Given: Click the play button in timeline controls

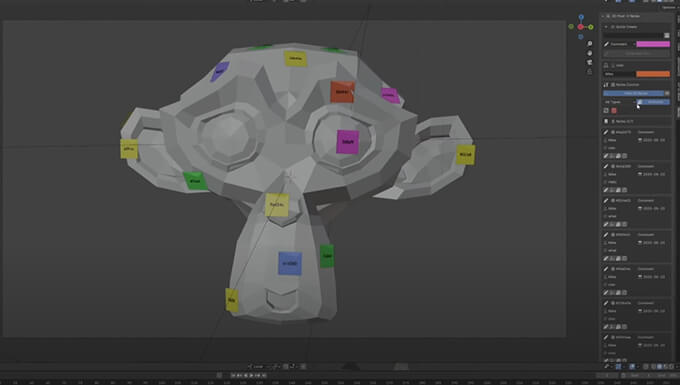Looking at the screenshot, I should pos(252,375).
